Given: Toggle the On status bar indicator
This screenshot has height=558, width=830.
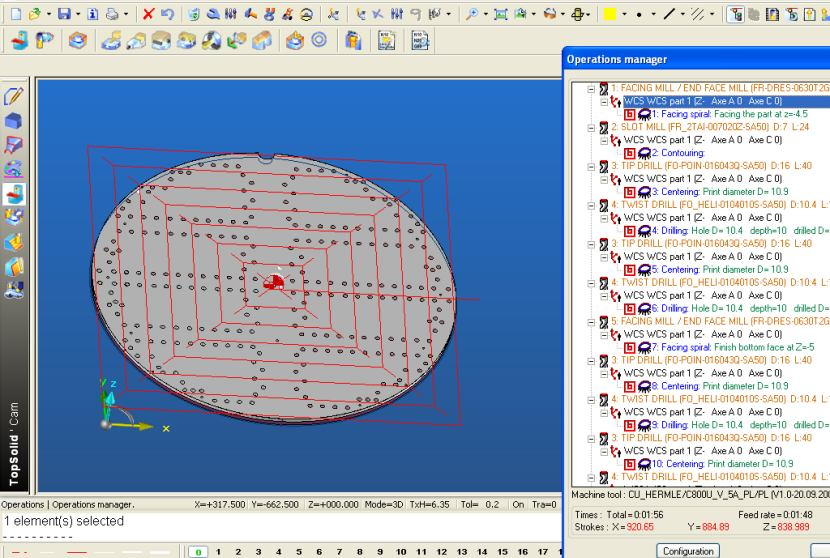Looking at the screenshot, I should [518, 505].
